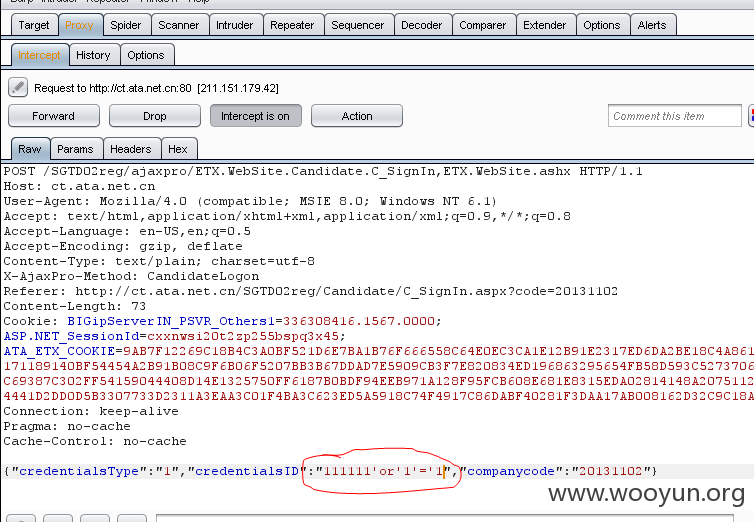Click the User-Agent header line
Screen dimensions: 754x522
click(250, 201)
